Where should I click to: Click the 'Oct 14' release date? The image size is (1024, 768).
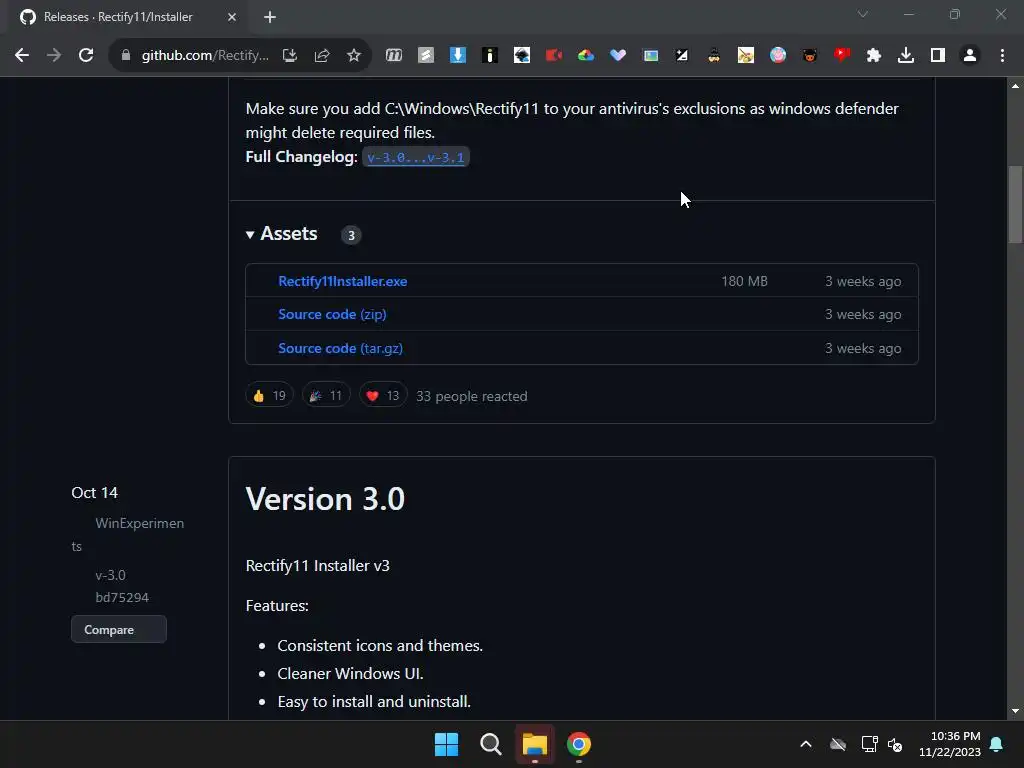click(x=95, y=492)
